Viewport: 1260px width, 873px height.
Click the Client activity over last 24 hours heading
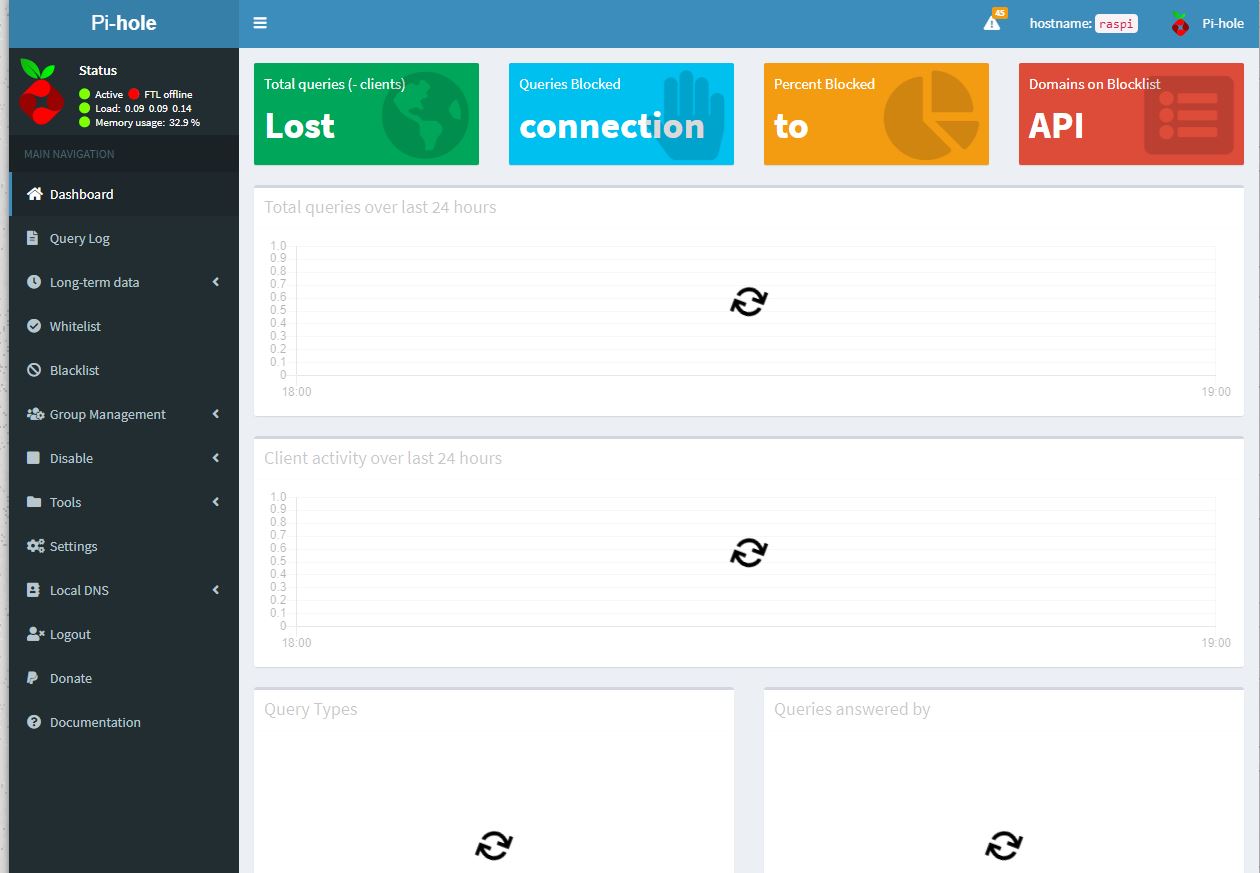[x=383, y=458]
